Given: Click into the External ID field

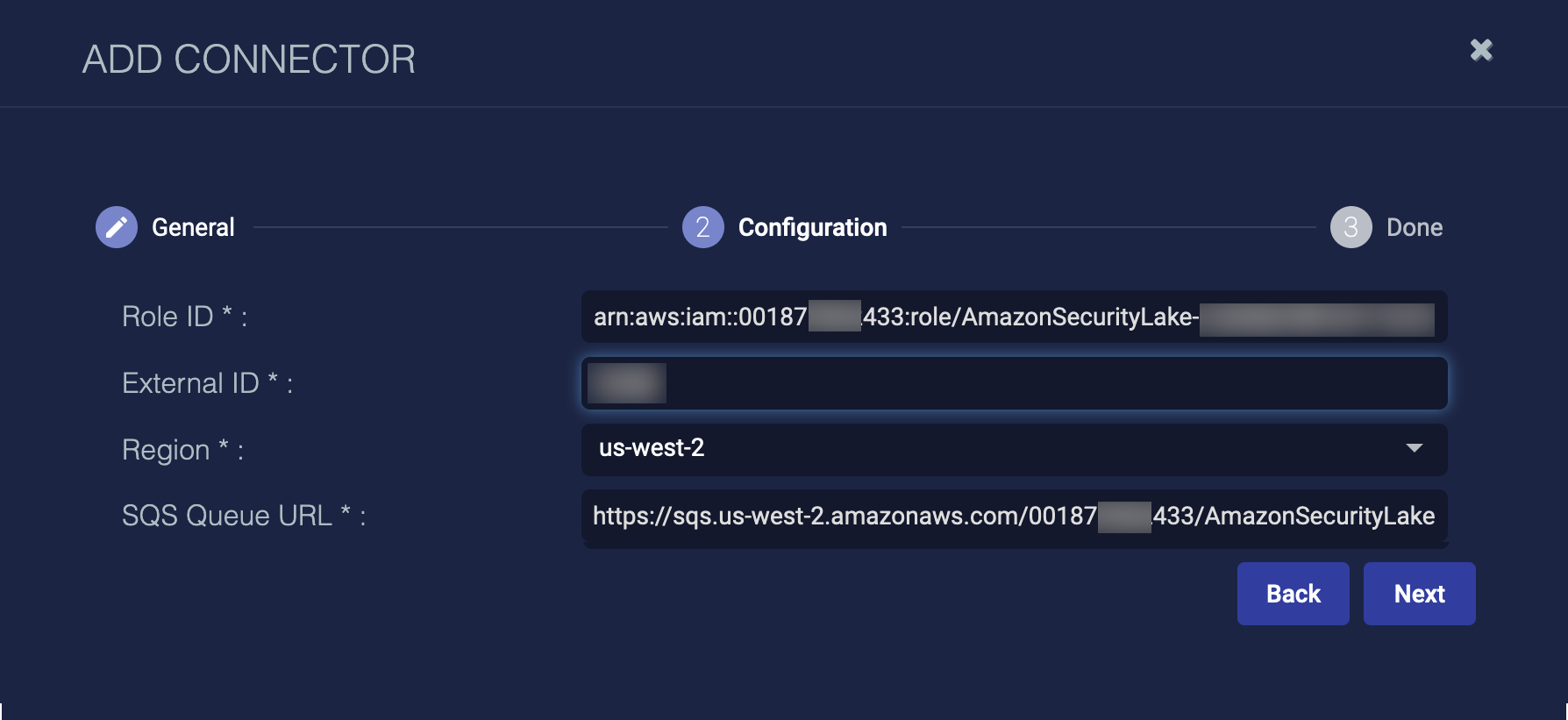Looking at the screenshot, I should click(1014, 383).
